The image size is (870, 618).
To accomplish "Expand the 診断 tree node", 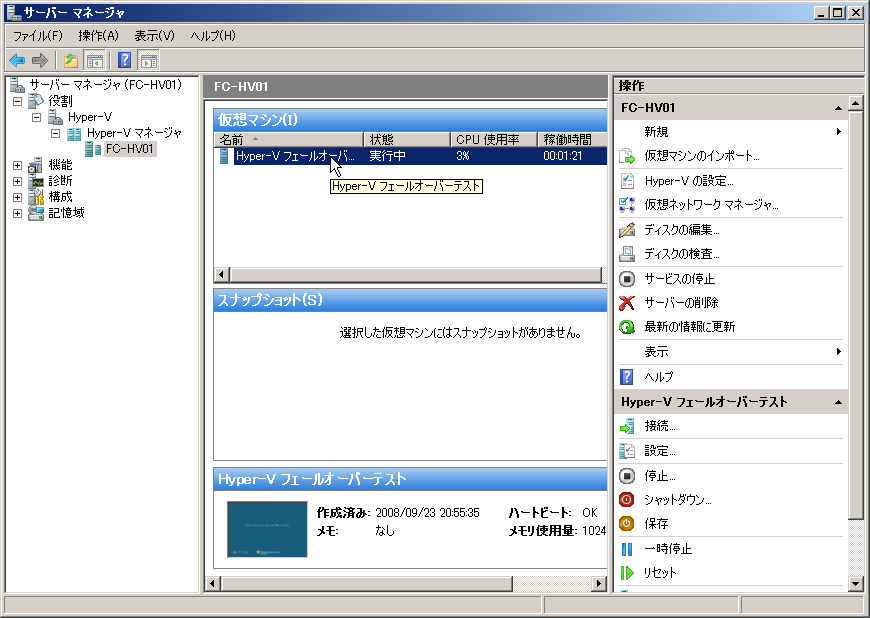I will click(x=17, y=181).
